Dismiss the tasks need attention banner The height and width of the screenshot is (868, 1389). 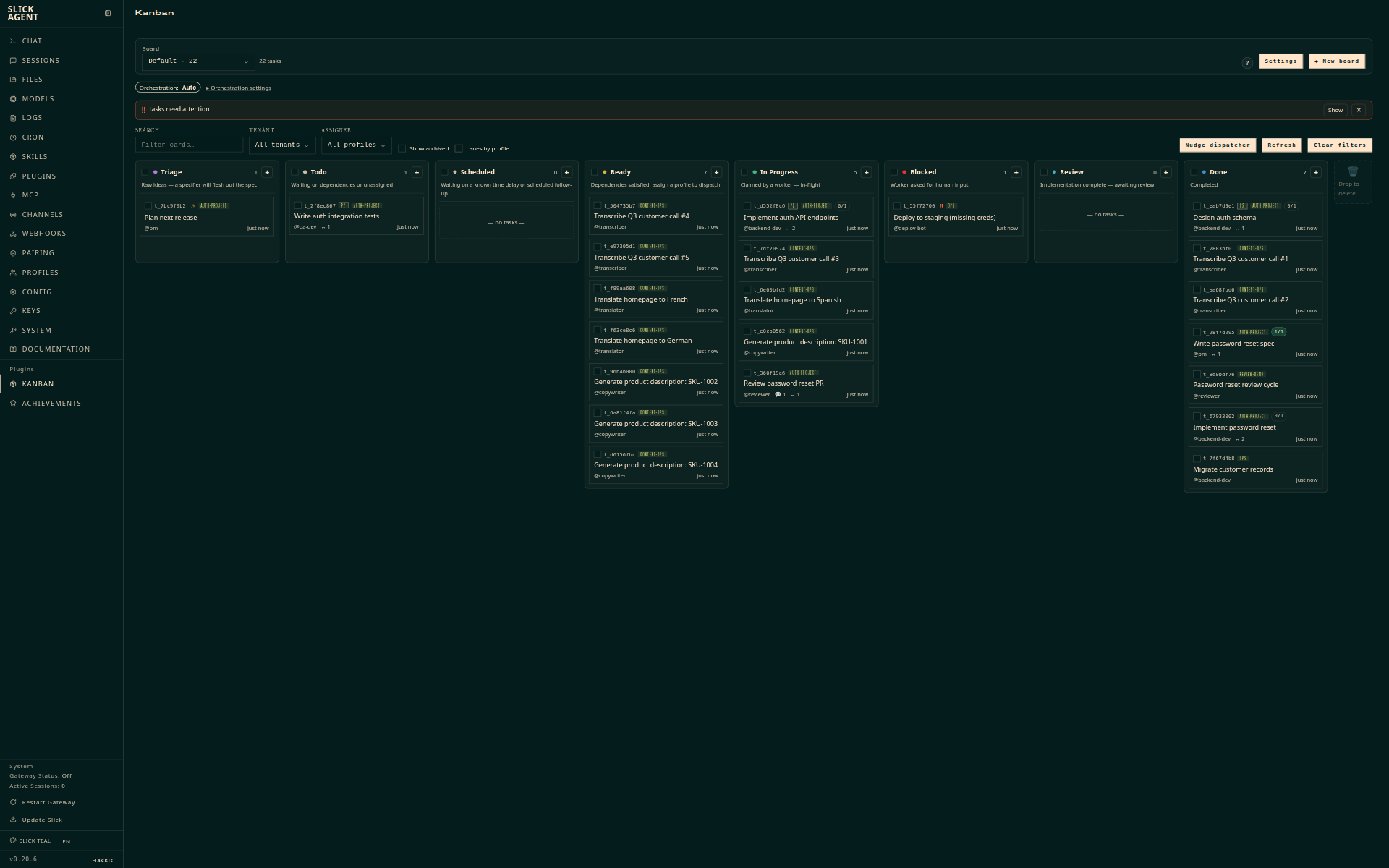coord(1359,110)
